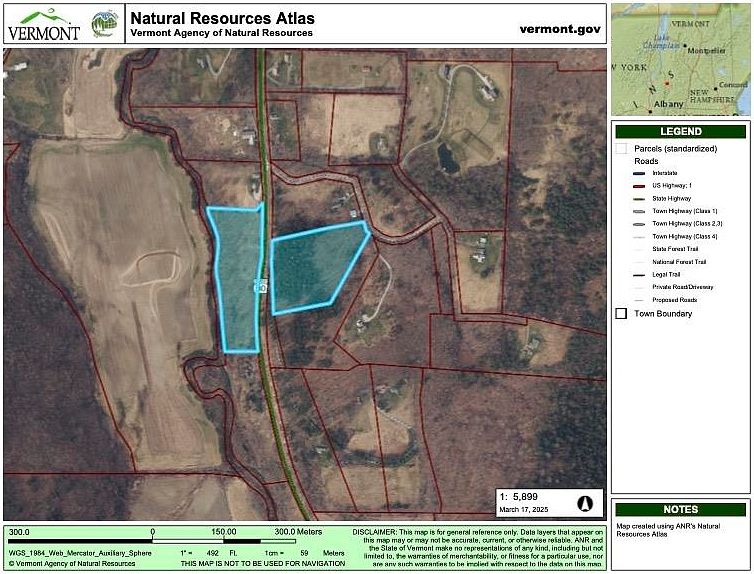This screenshot has height=574, width=754.
Task: Click 'Albany' on the inset map
Action: point(668,104)
